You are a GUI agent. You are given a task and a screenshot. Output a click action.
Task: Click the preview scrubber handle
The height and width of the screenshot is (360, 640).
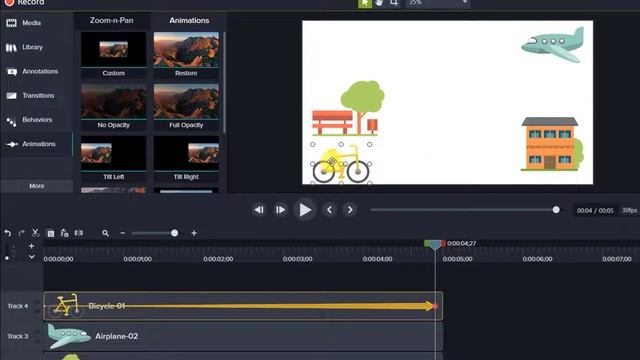click(556, 210)
